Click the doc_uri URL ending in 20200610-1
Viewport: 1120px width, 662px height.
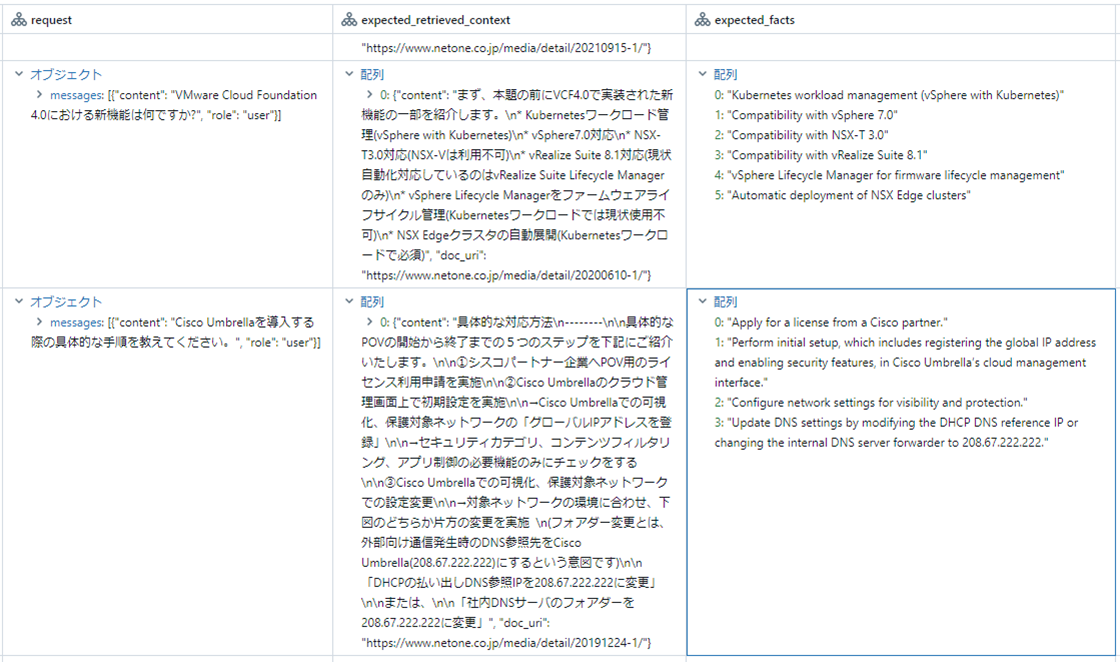(x=506, y=275)
